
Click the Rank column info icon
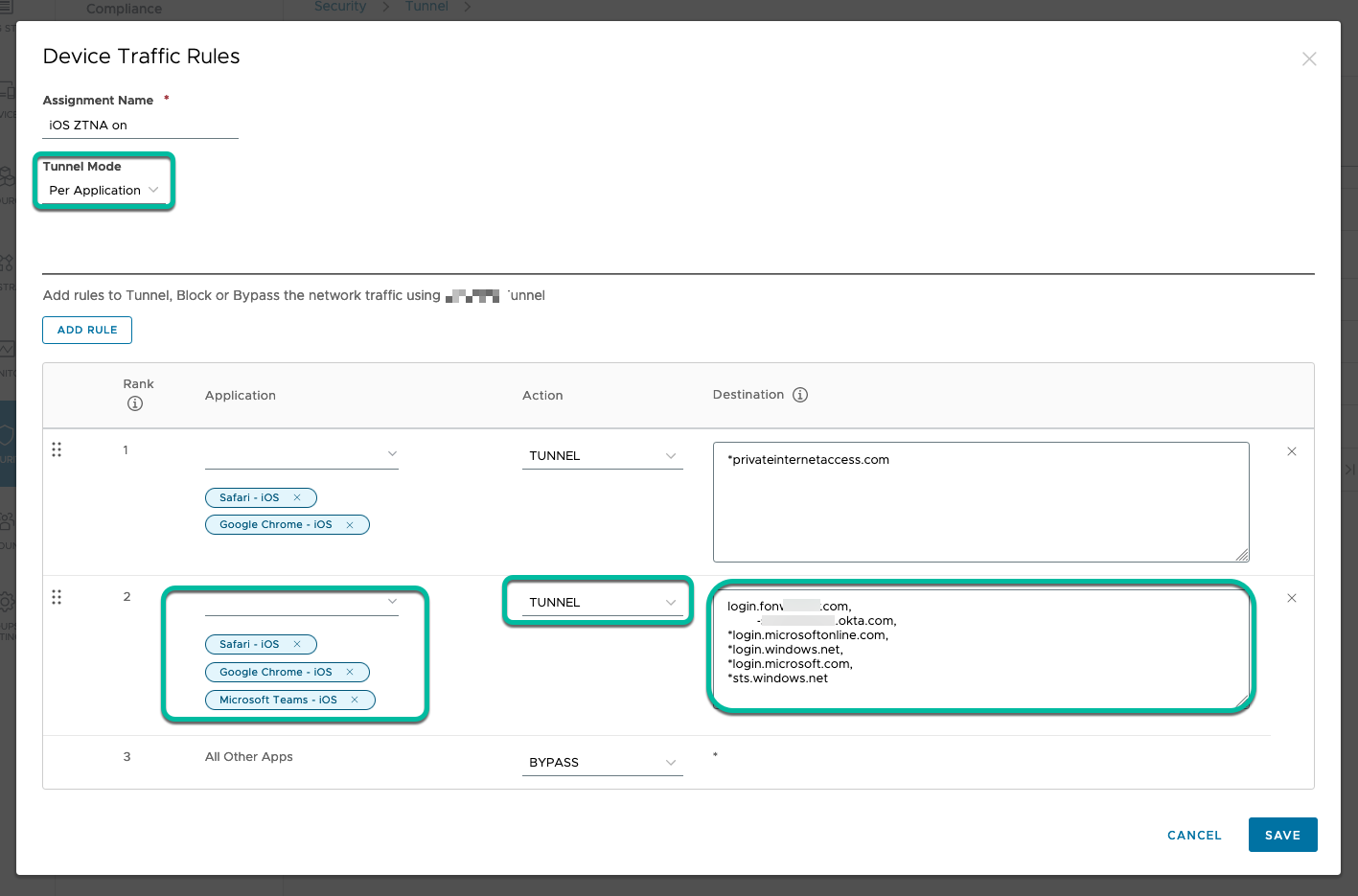tap(134, 403)
